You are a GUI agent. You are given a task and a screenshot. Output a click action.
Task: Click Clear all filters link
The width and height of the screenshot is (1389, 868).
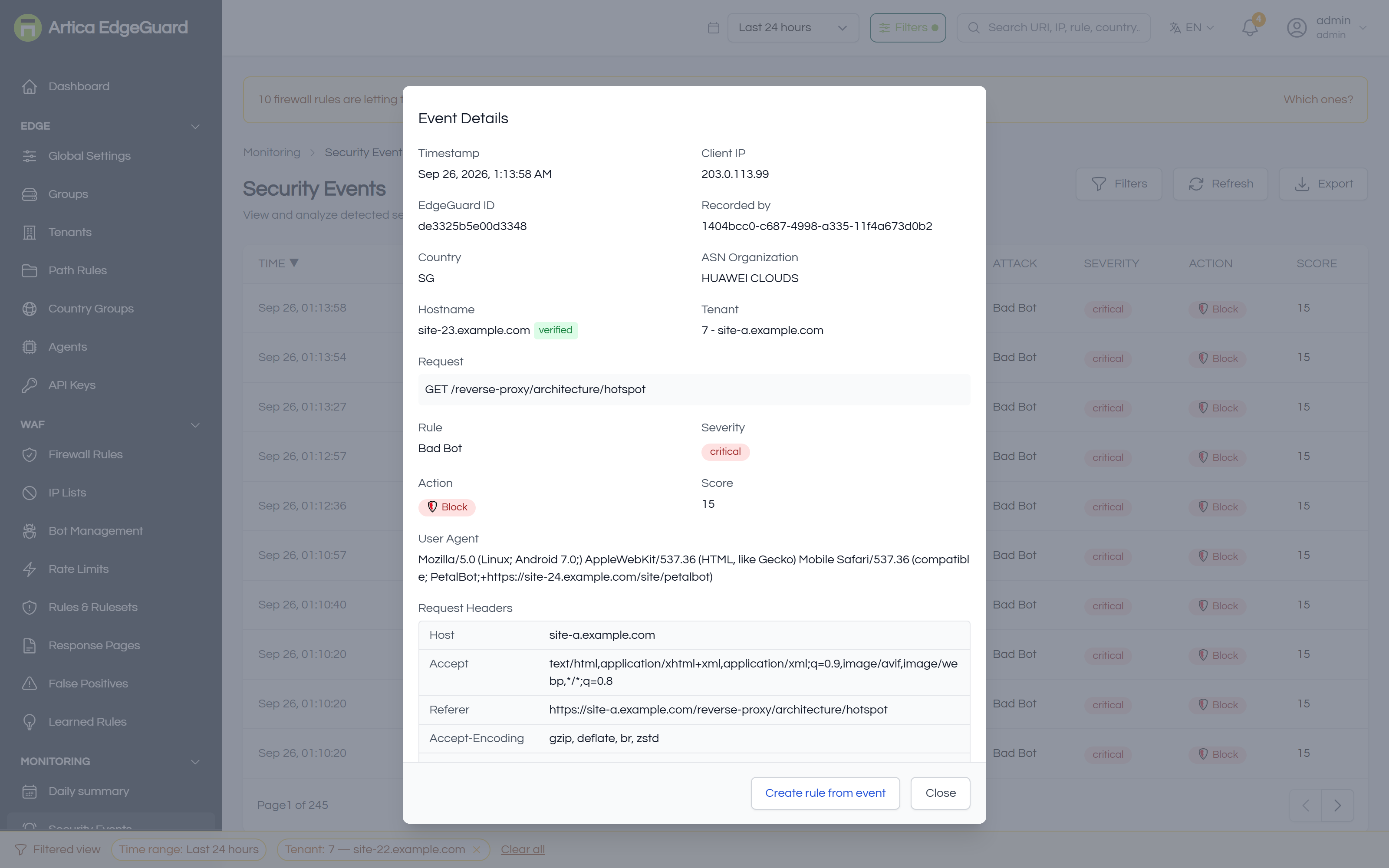pyautogui.click(x=522, y=850)
